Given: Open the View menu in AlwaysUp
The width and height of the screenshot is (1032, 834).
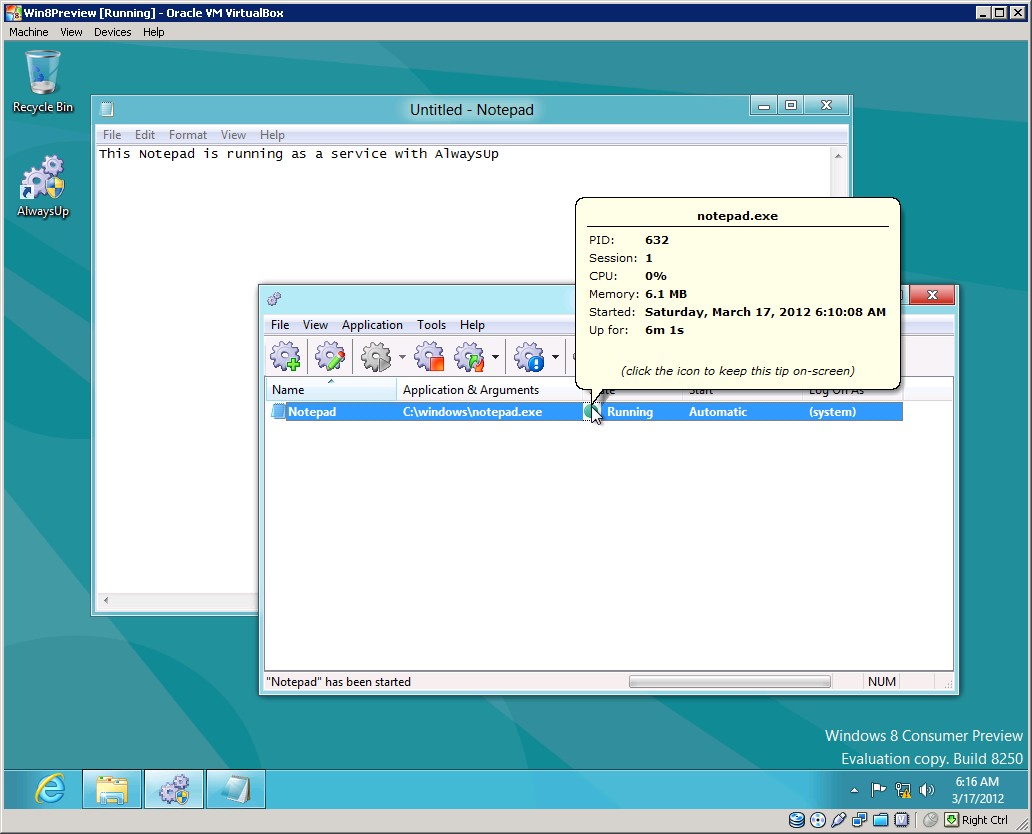Looking at the screenshot, I should coord(315,325).
